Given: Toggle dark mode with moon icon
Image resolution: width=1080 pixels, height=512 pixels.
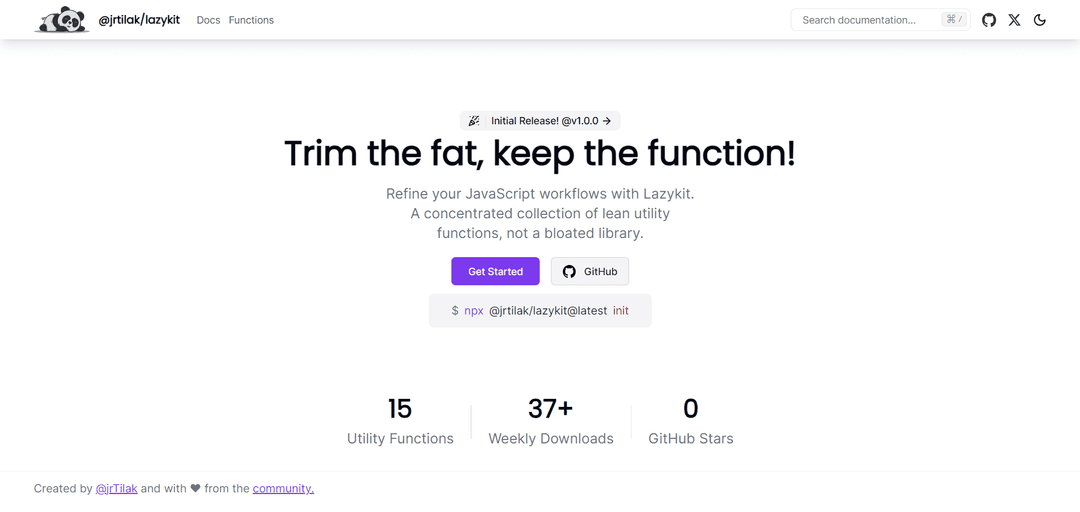Looking at the screenshot, I should [x=1040, y=20].
